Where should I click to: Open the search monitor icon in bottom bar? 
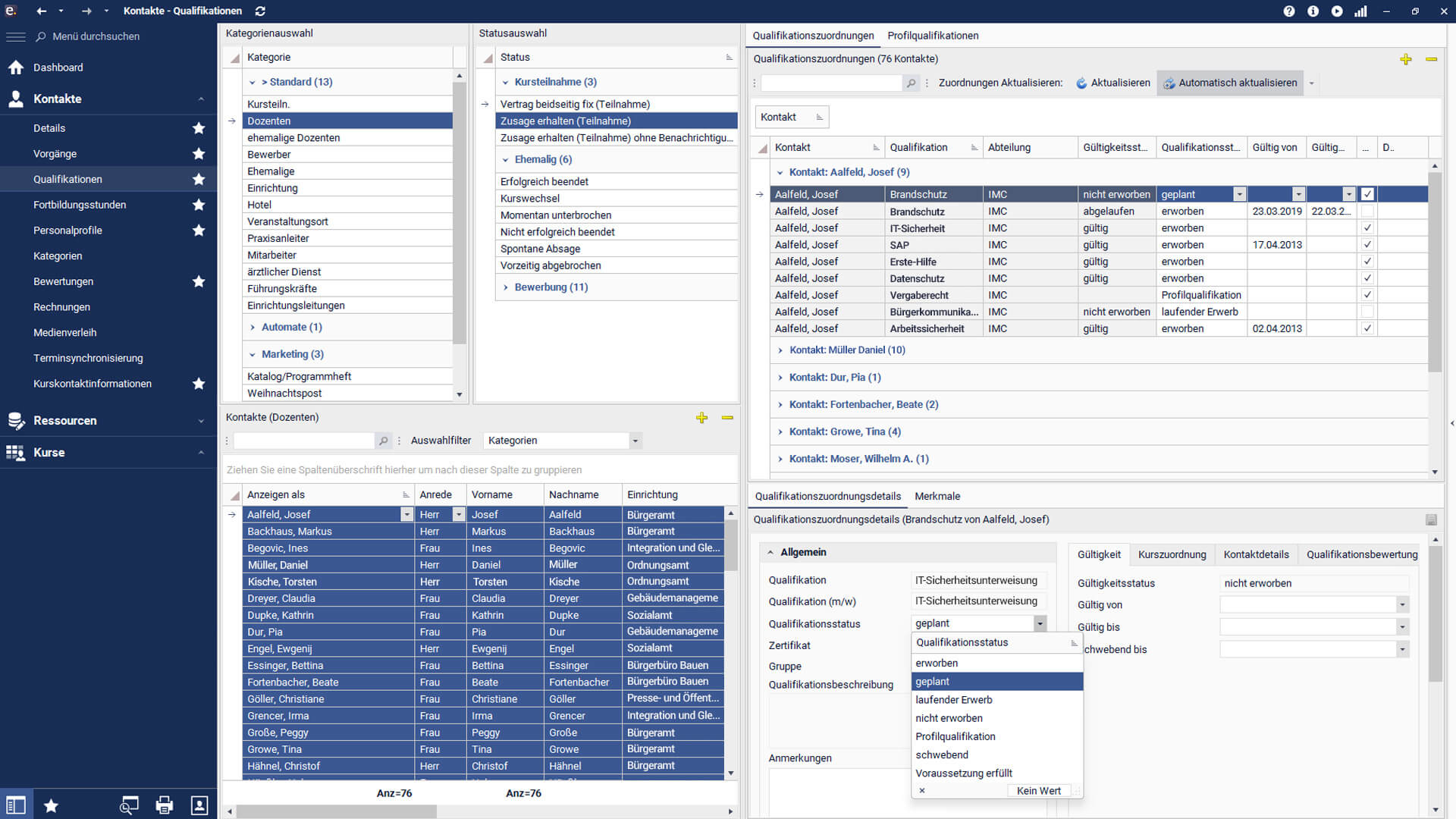pyautogui.click(x=129, y=805)
